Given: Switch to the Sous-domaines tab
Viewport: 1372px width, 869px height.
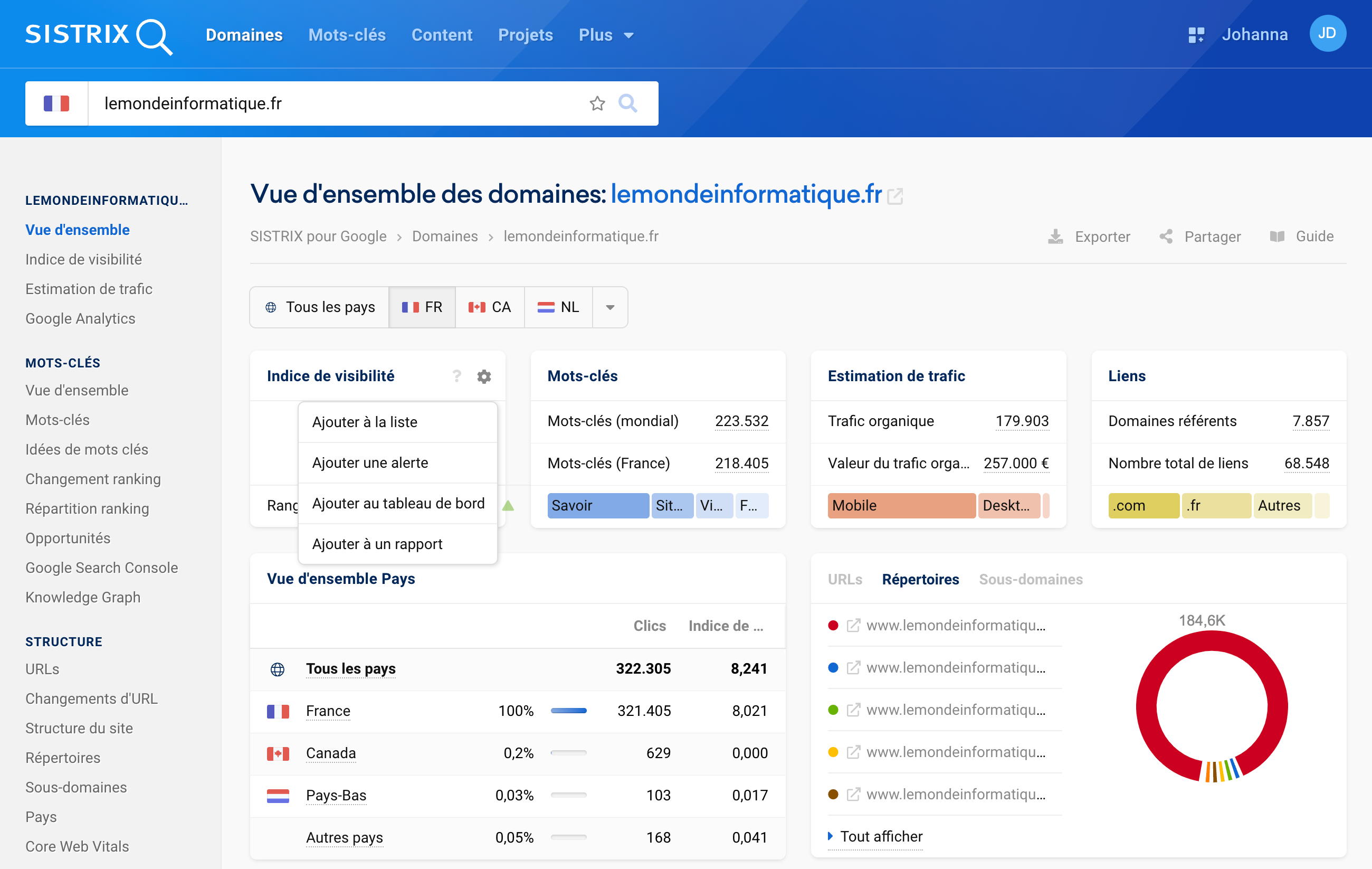Looking at the screenshot, I should 1031,579.
